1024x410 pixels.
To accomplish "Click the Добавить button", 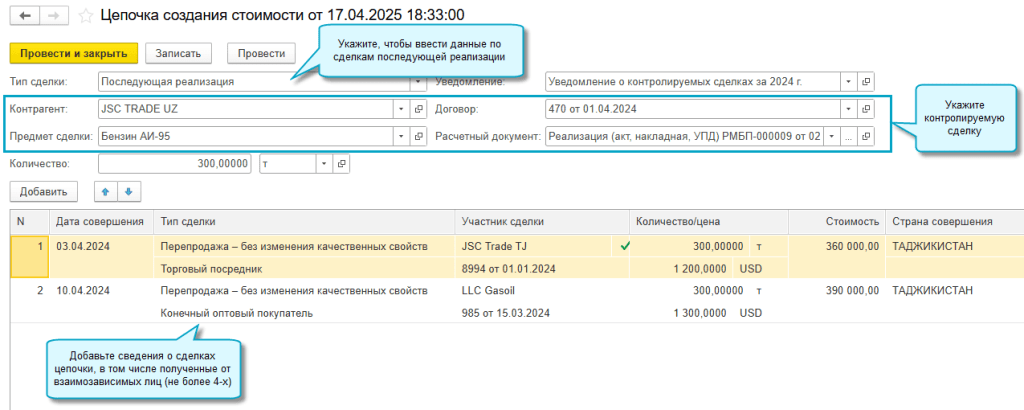I will tap(43, 191).
